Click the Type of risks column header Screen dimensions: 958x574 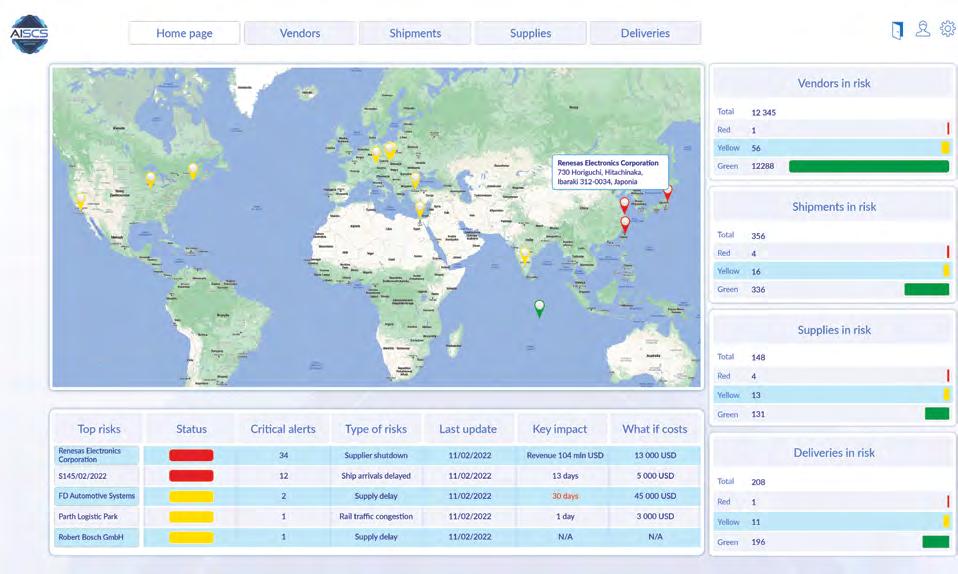(376, 429)
